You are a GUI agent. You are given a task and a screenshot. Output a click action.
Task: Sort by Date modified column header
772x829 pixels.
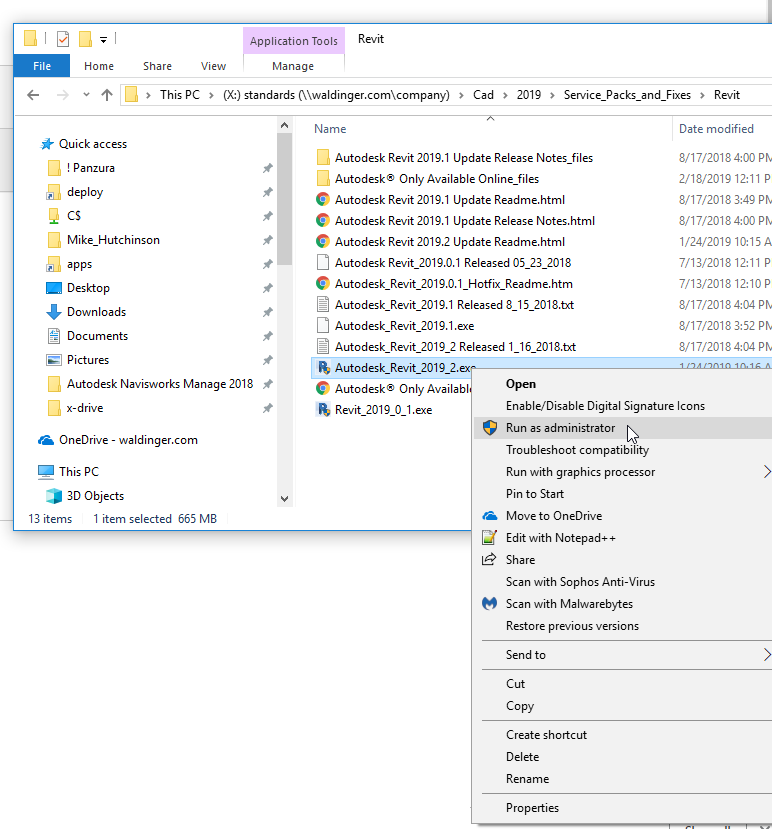pos(716,129)
